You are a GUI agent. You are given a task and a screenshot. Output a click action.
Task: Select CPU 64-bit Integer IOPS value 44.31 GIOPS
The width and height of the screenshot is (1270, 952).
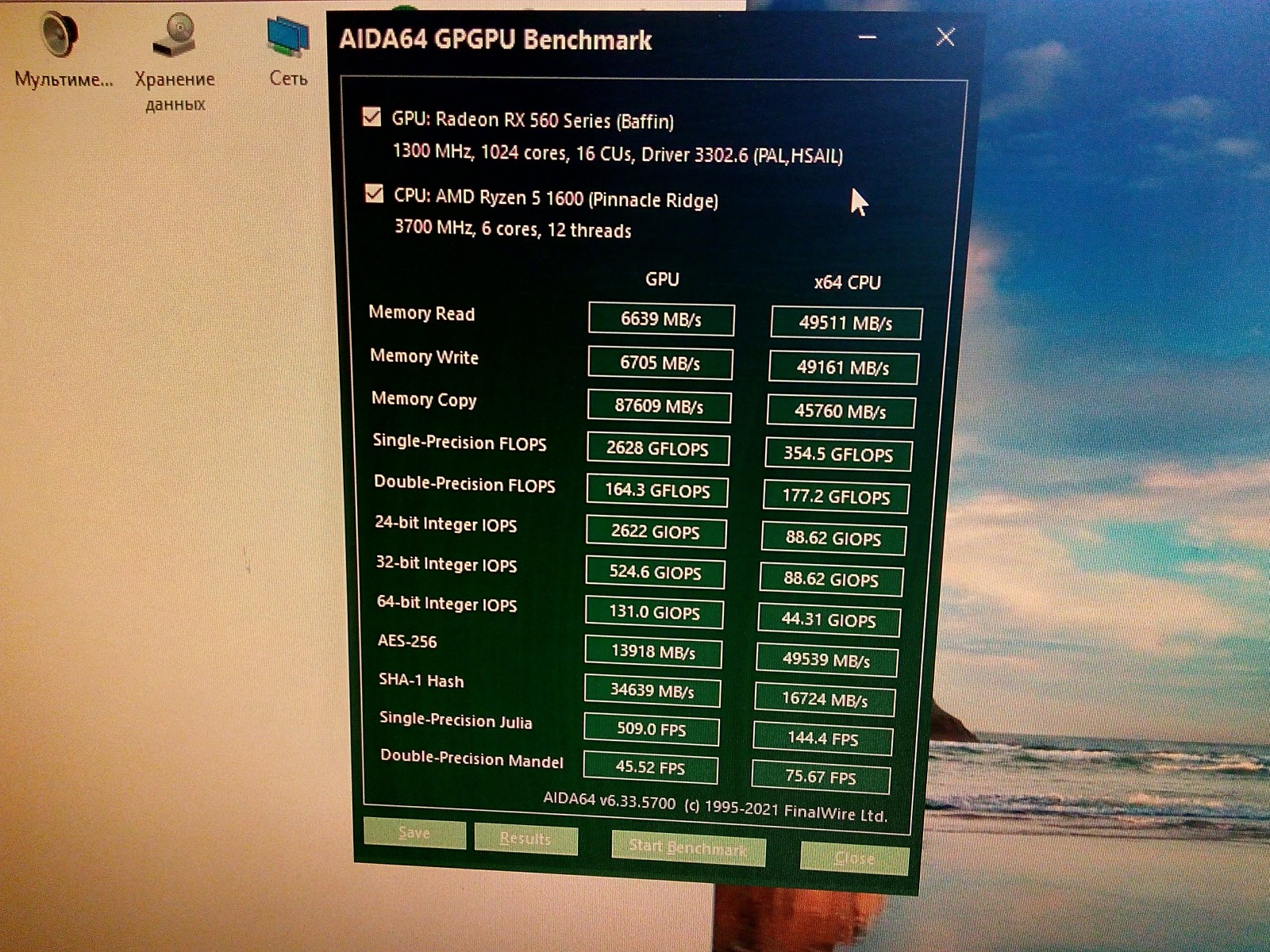[x=829, y=620]
